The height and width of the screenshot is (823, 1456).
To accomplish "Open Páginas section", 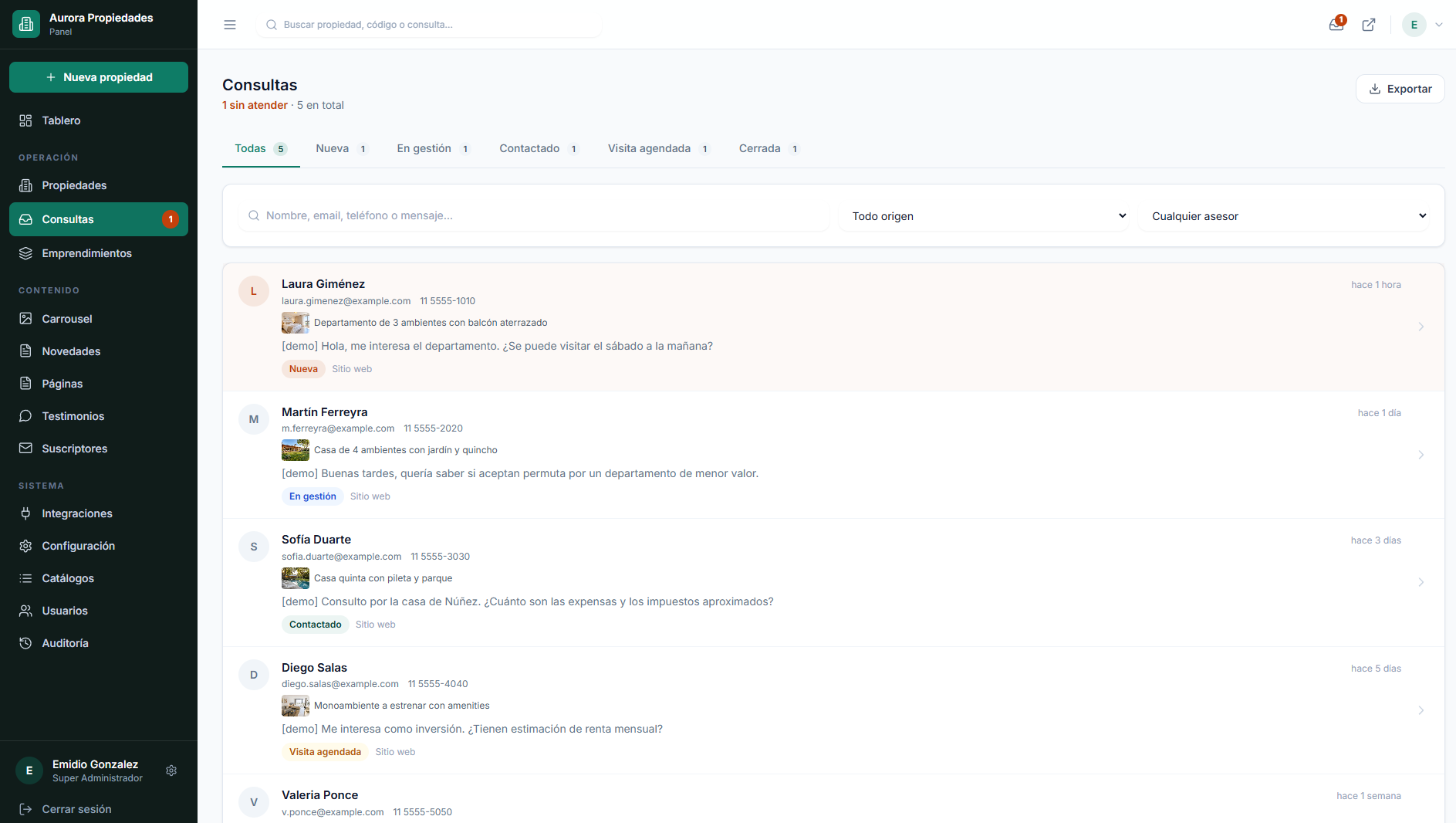I will point(99,384).
